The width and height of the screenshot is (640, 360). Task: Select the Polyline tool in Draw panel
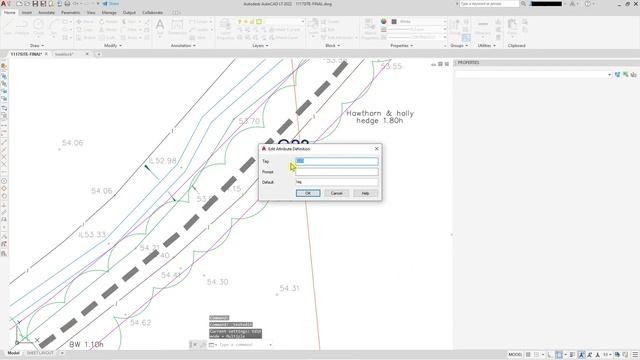22,27
